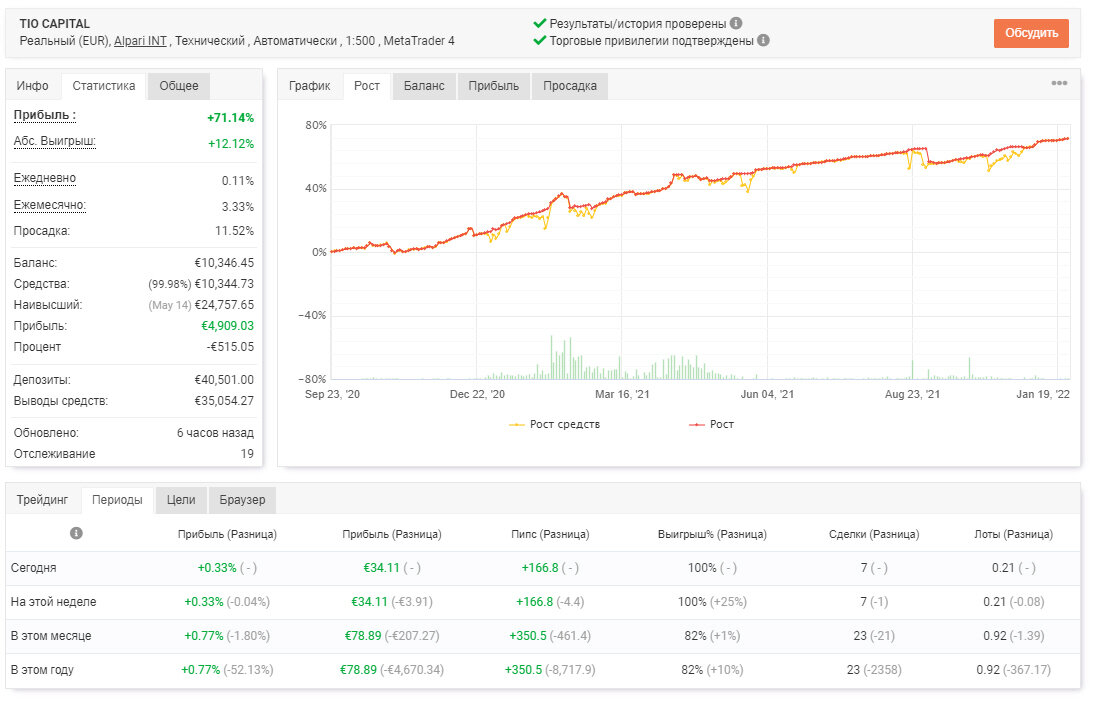Open the Alpari INT broker link

[140, 40]
